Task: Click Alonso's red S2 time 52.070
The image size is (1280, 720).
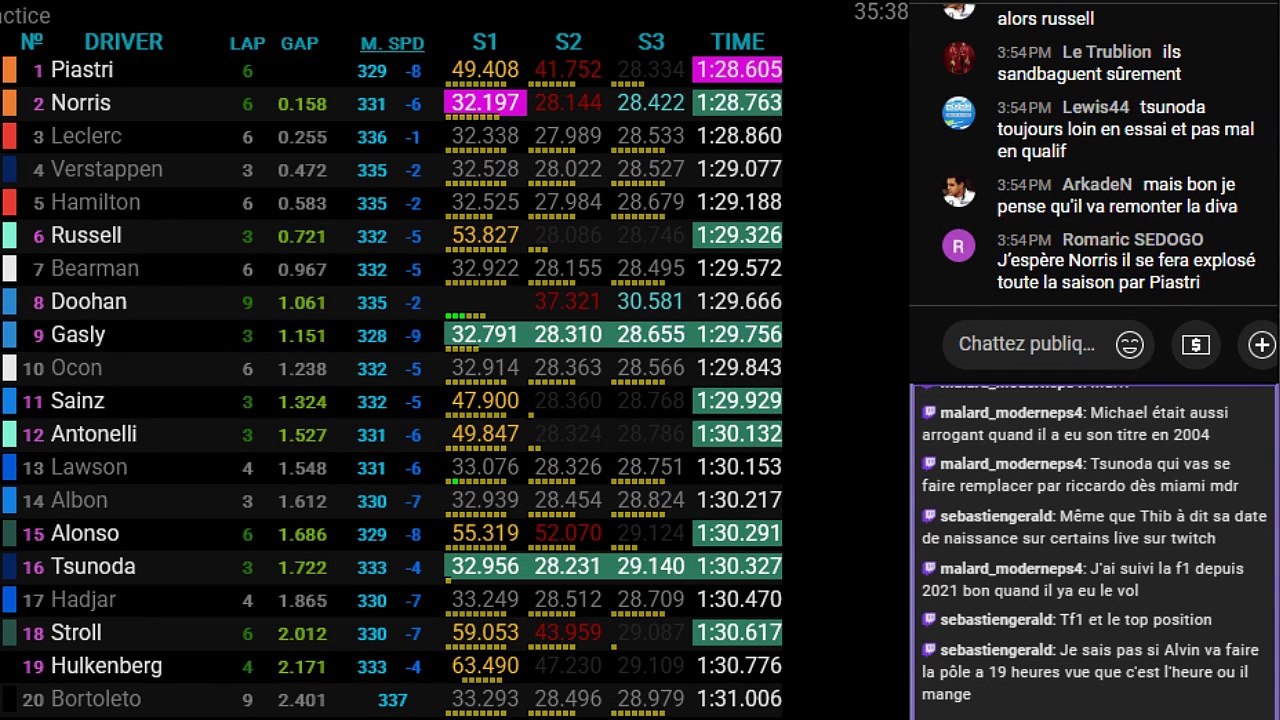Action: (568, 532)
